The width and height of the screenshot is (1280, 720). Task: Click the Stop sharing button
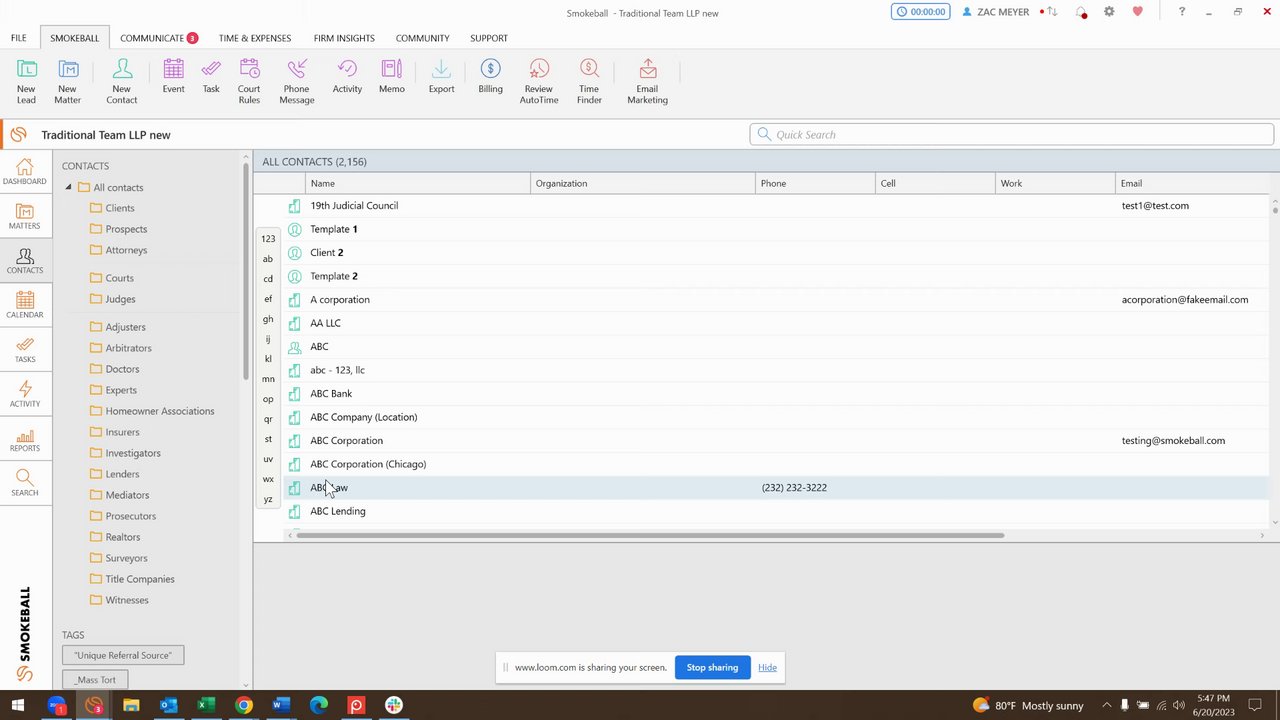point(712,667)
